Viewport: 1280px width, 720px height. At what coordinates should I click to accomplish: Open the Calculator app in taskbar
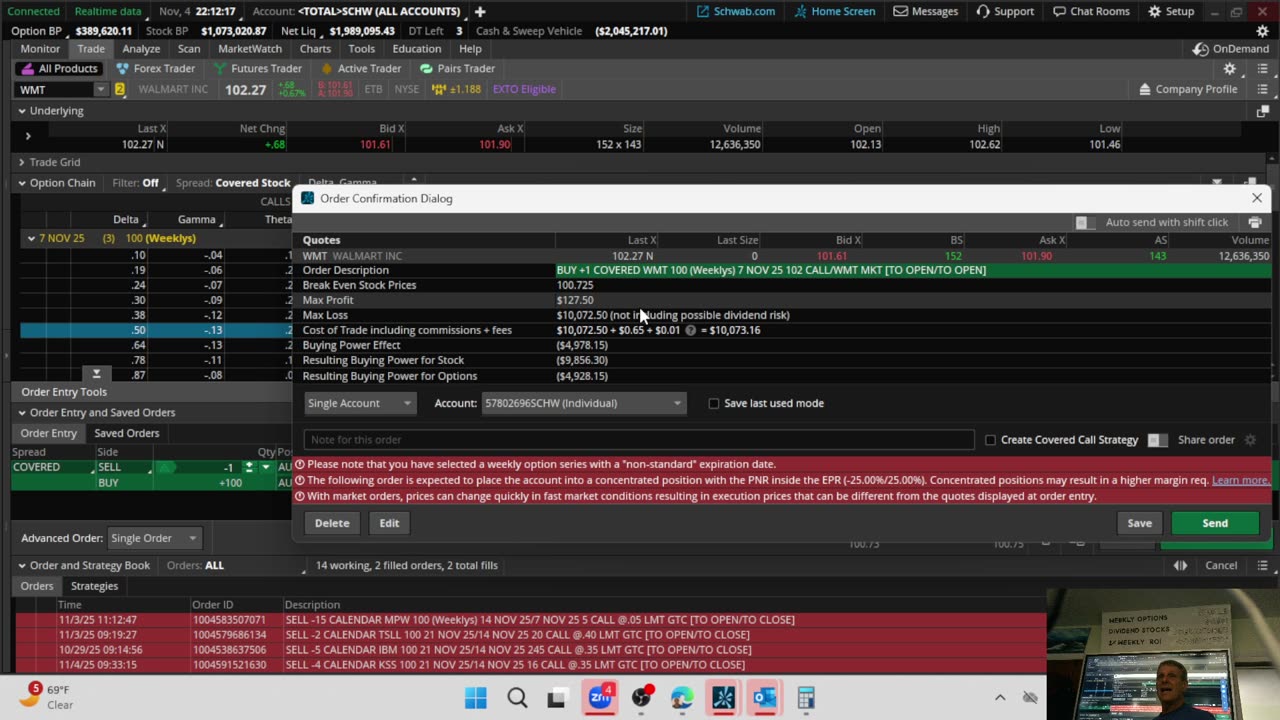pos(806,697)
